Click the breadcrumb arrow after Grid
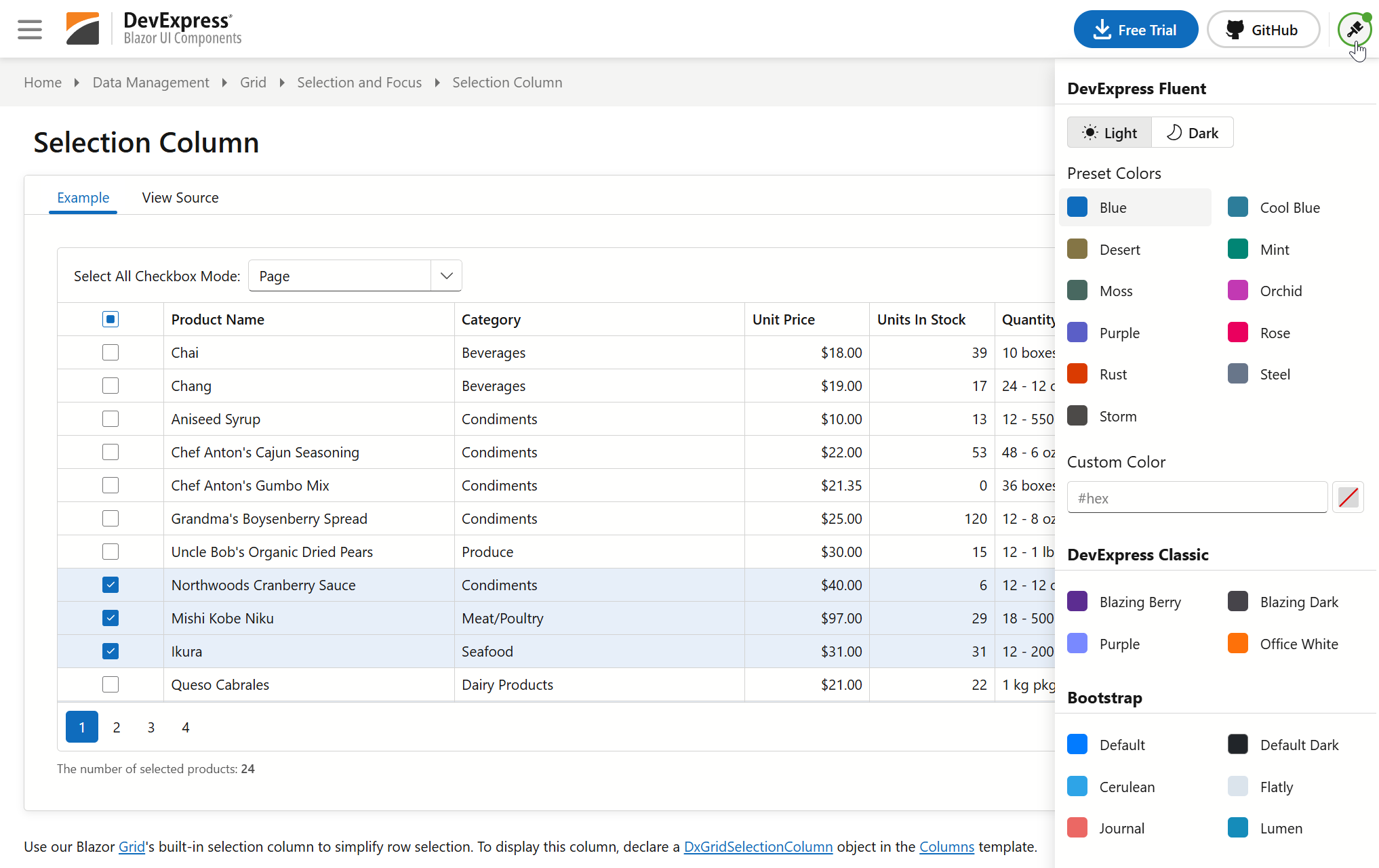1379x868 pixels. click(282, 83)
